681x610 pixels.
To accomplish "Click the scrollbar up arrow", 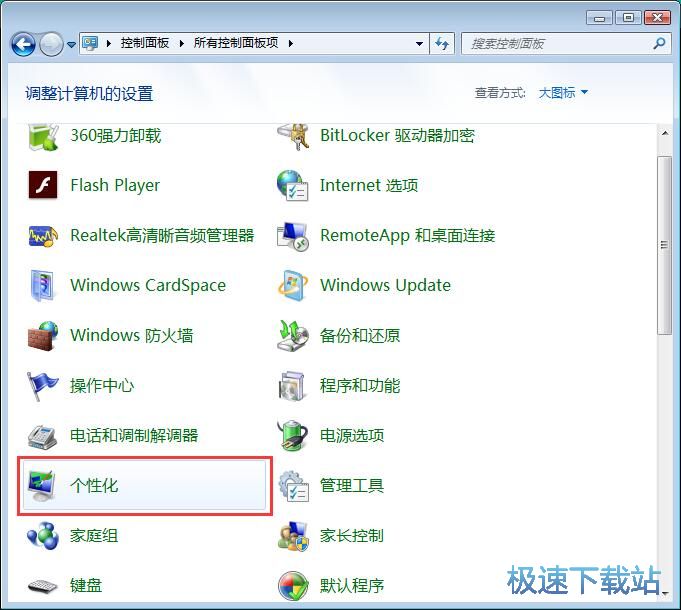I will (664, 133).
